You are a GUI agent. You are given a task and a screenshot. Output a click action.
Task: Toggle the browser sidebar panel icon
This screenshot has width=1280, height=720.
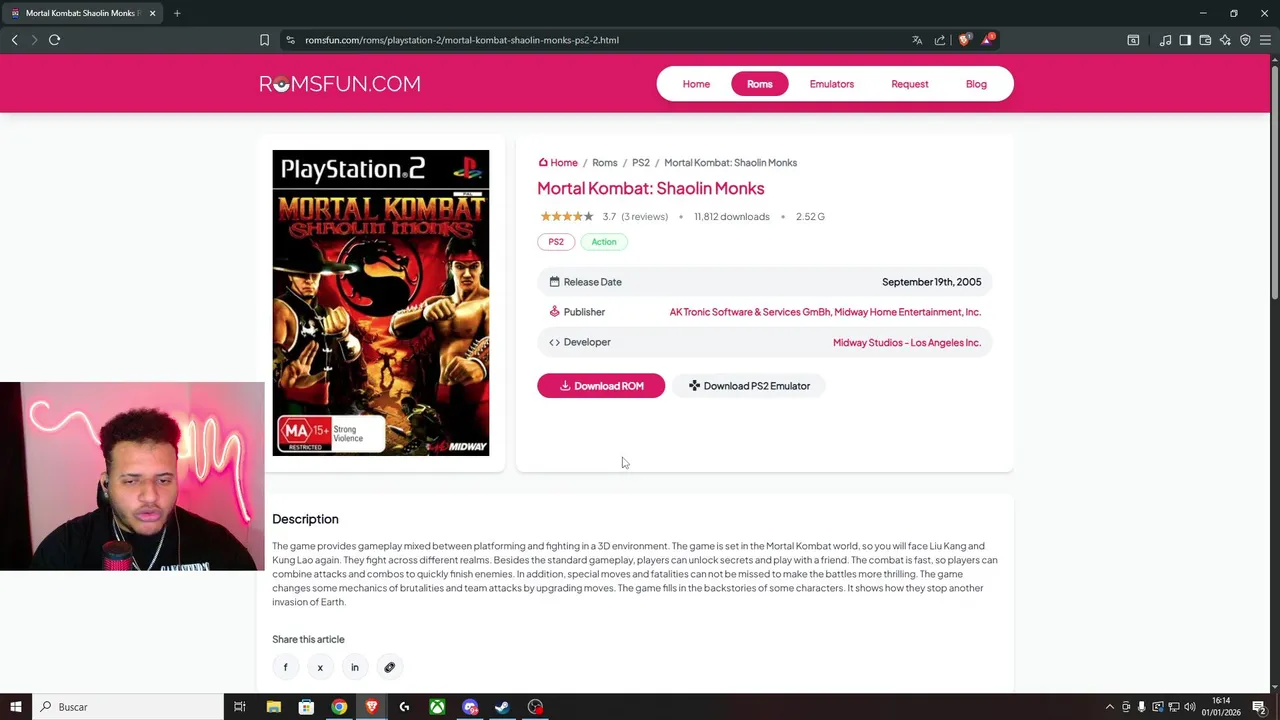[1185, 40]
